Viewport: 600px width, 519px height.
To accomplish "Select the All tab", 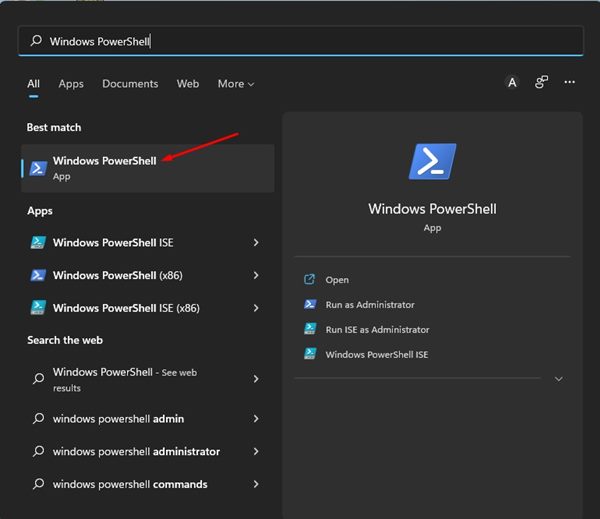I will click(x=33, y=83).
